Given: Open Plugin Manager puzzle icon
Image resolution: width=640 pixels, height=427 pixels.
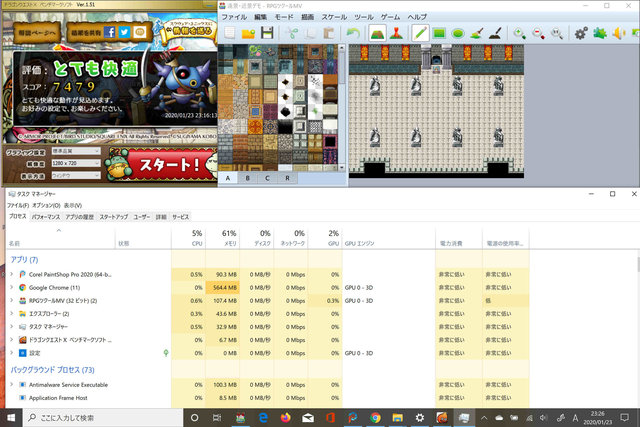Looking at the screenshot, I should [600, 33].
